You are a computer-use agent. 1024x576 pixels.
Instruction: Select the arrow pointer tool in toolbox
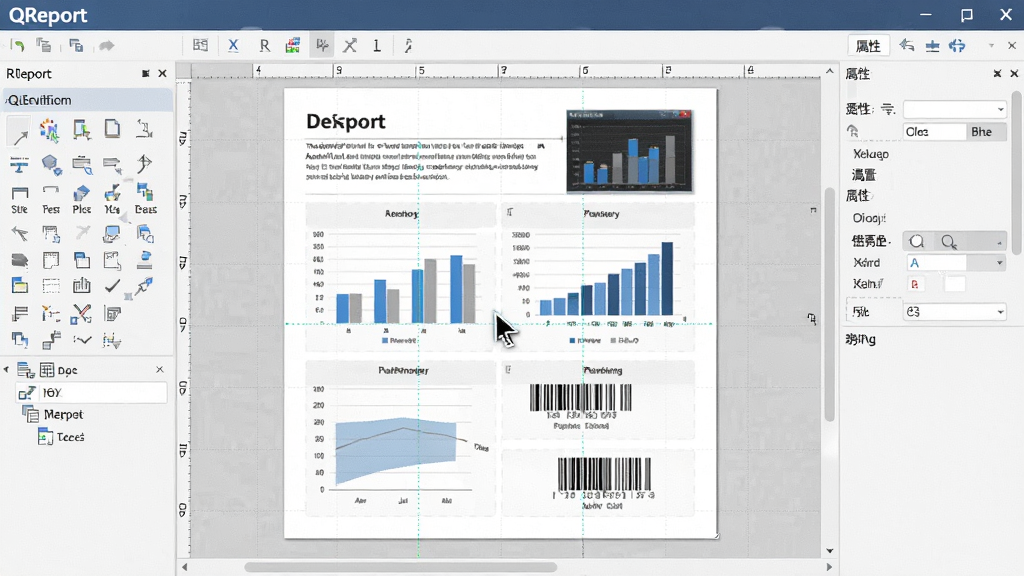pyautogui.click(x=19, y=131)
